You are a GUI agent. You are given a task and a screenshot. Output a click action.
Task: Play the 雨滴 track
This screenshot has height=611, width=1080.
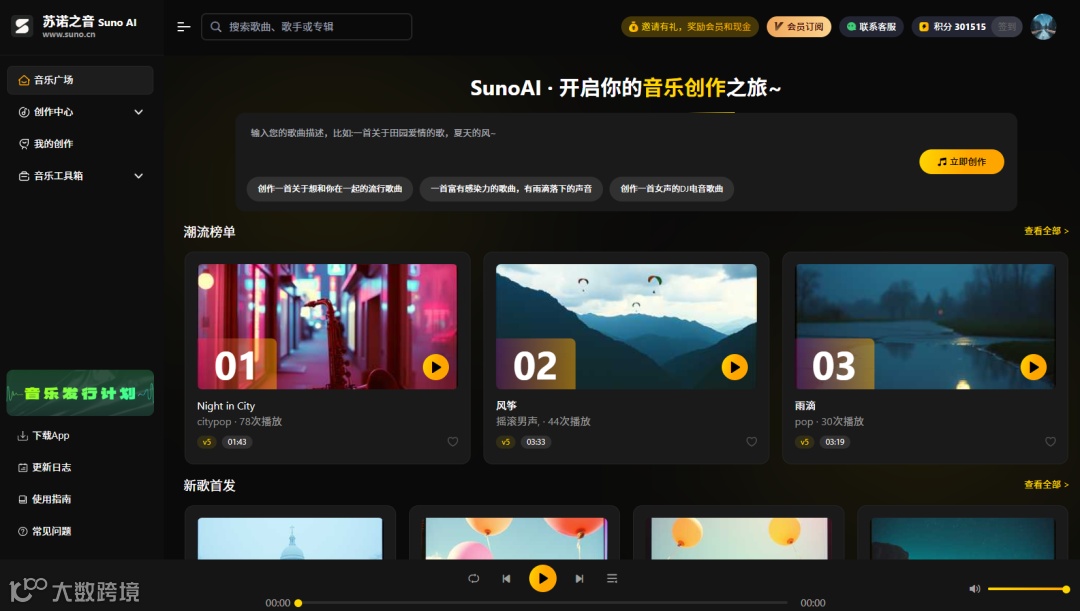coord(1033,367)
